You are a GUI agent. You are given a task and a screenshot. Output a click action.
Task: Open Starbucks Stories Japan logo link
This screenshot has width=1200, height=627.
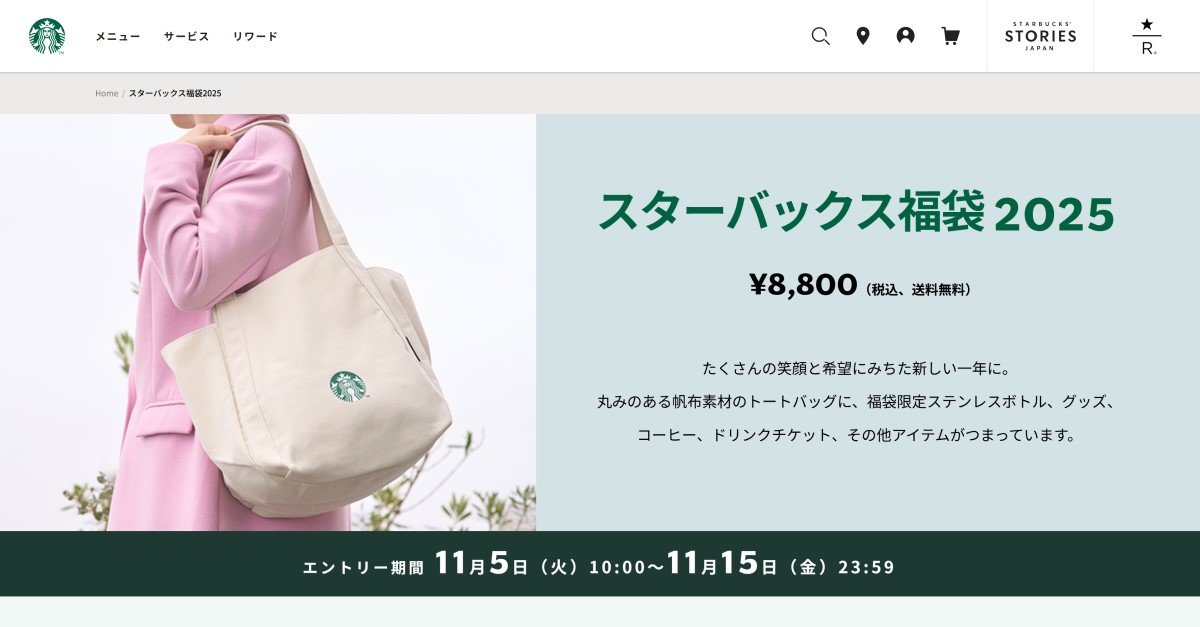(1040, 36)
